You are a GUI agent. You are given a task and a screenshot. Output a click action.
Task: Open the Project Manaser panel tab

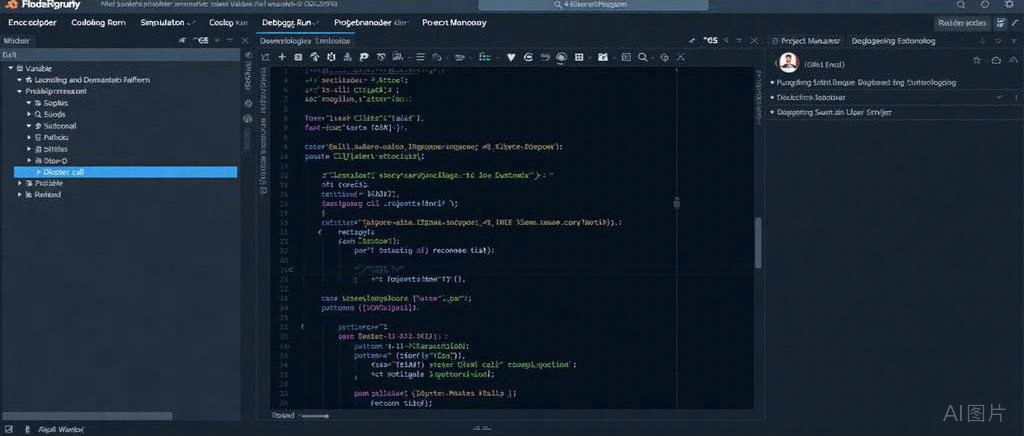[808, 41]
